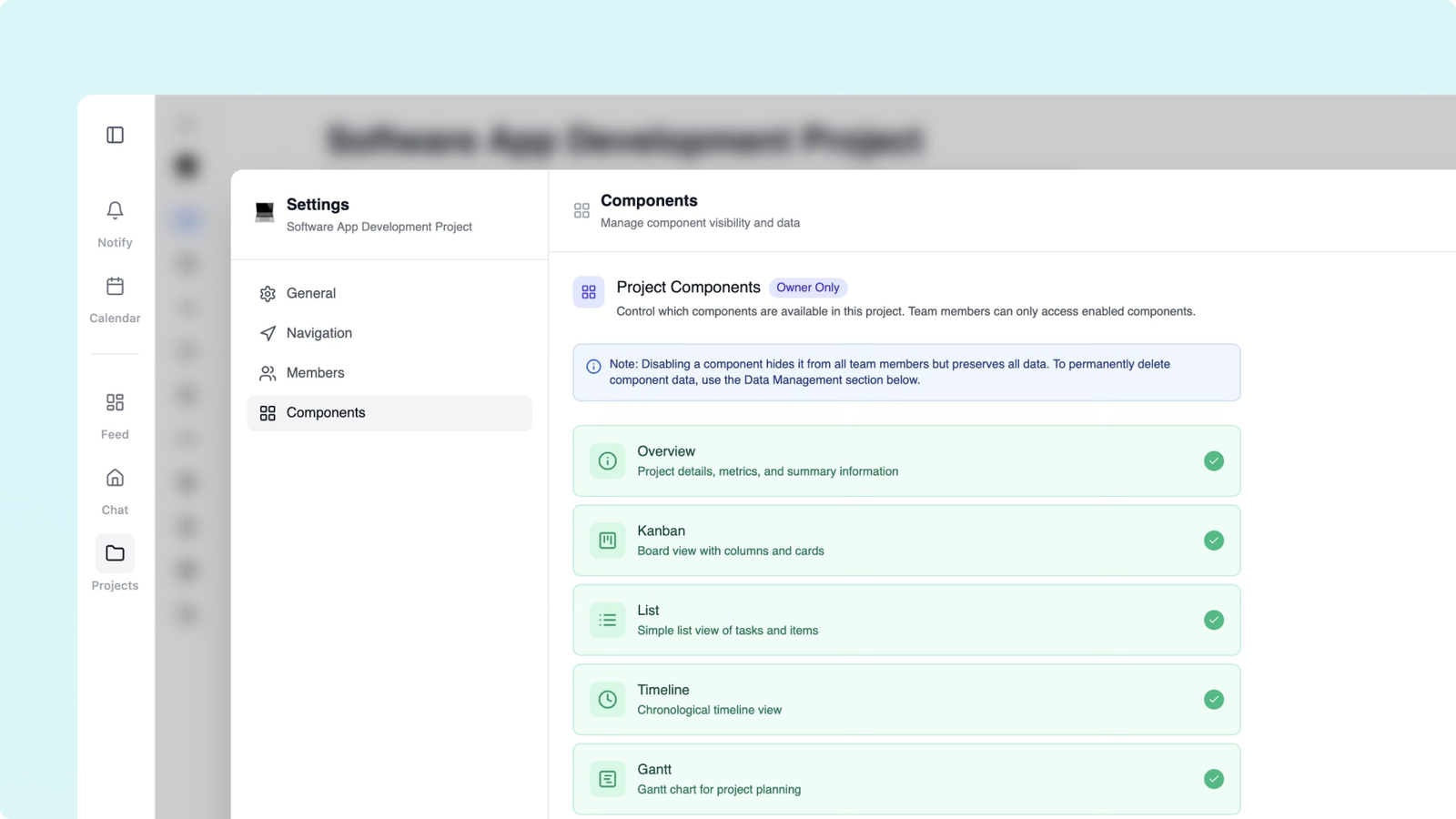
Task: Click the Kanban board icon
Action: click(x=608, y=541)
